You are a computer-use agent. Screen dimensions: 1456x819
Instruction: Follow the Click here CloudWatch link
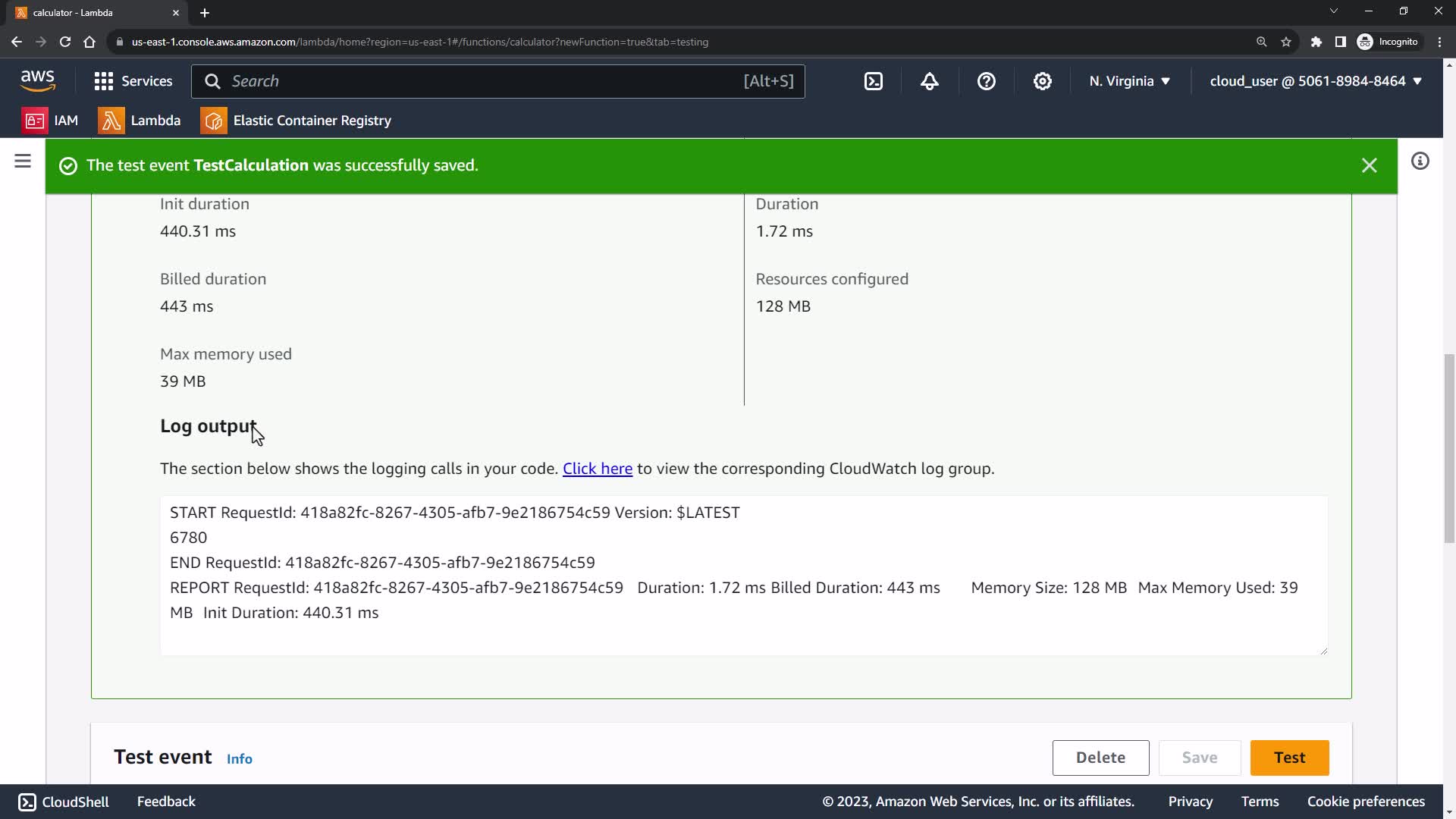click(597, 469)
